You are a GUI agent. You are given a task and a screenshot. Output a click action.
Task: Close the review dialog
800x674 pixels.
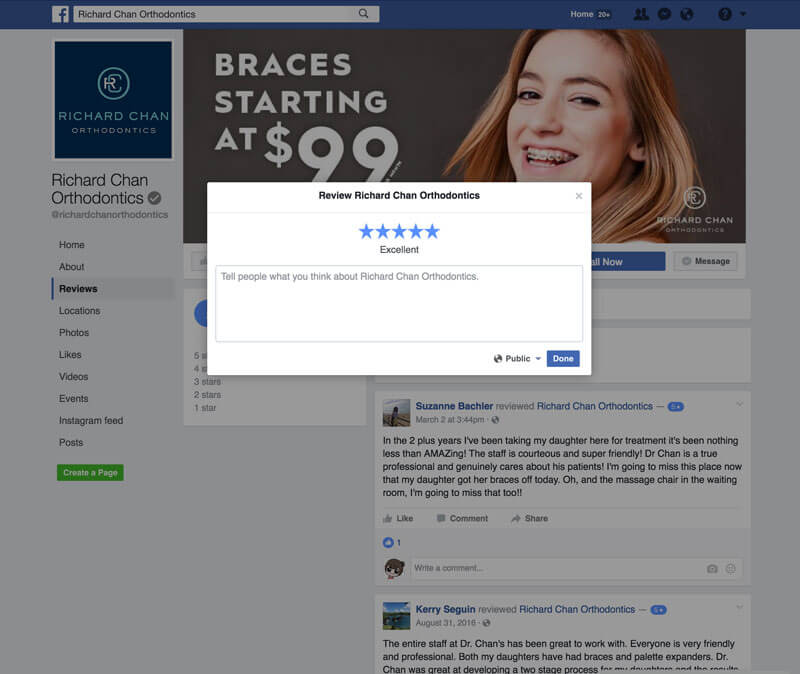pyautogui.click(x=579, y=196)
